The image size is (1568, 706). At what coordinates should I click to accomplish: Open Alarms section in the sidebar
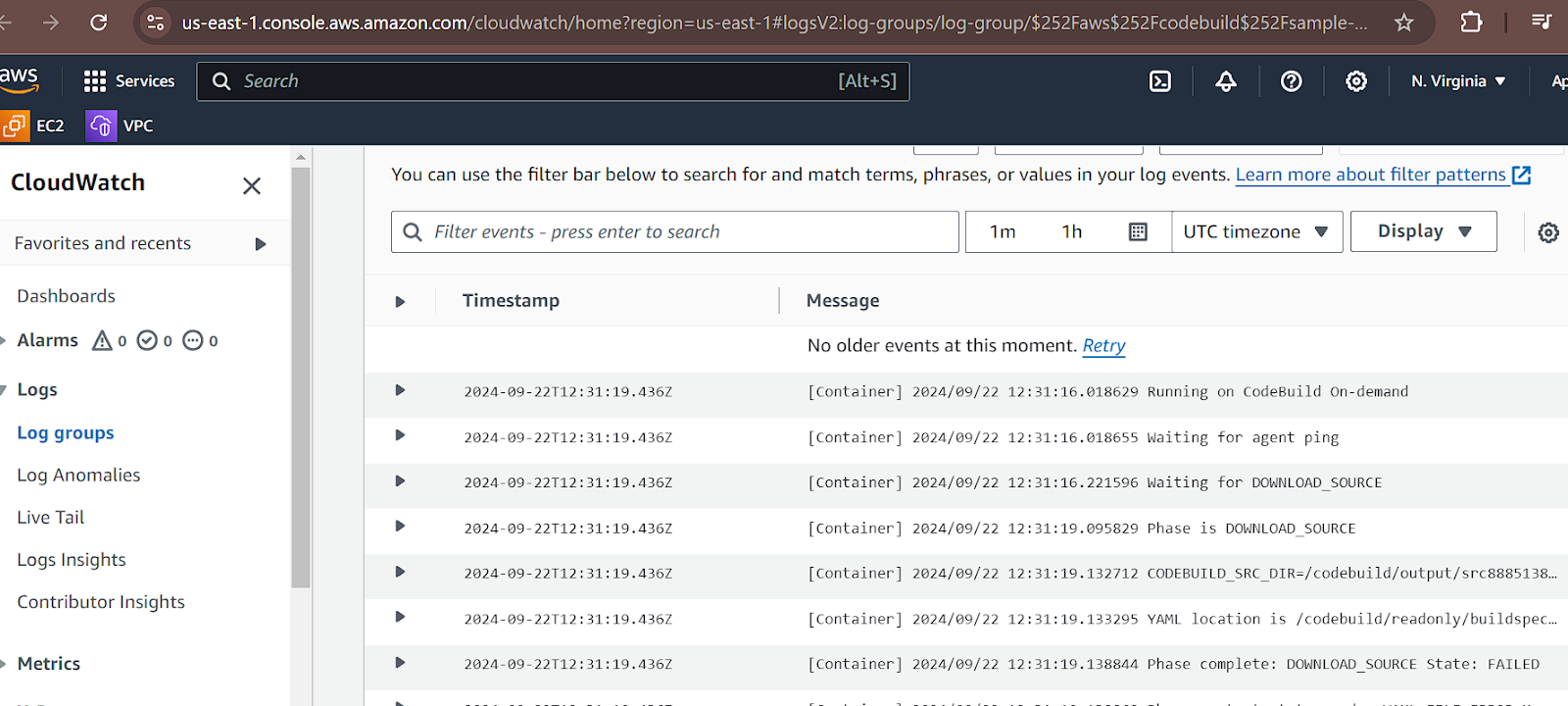click(47, 340)
